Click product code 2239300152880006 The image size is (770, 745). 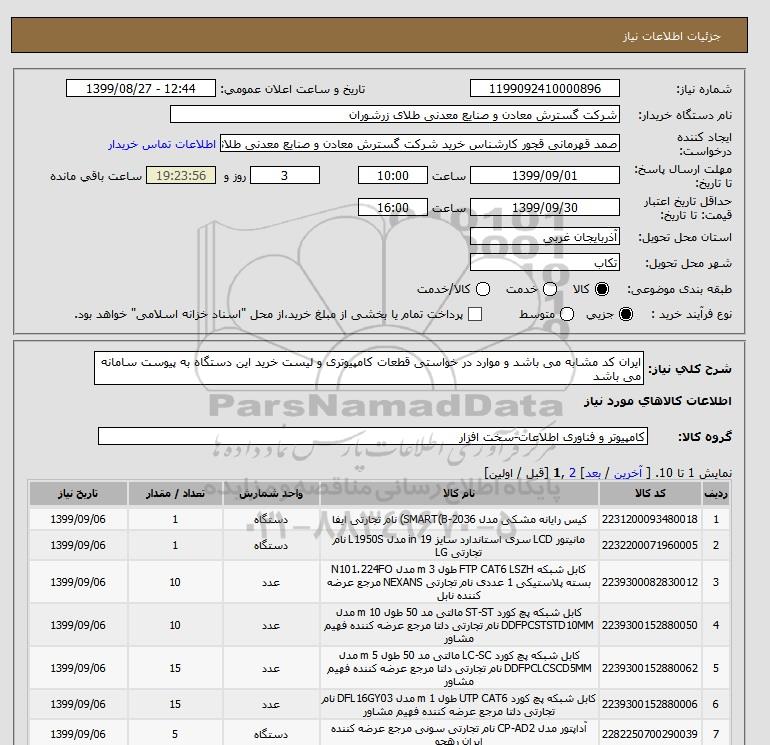coord(650,704)
